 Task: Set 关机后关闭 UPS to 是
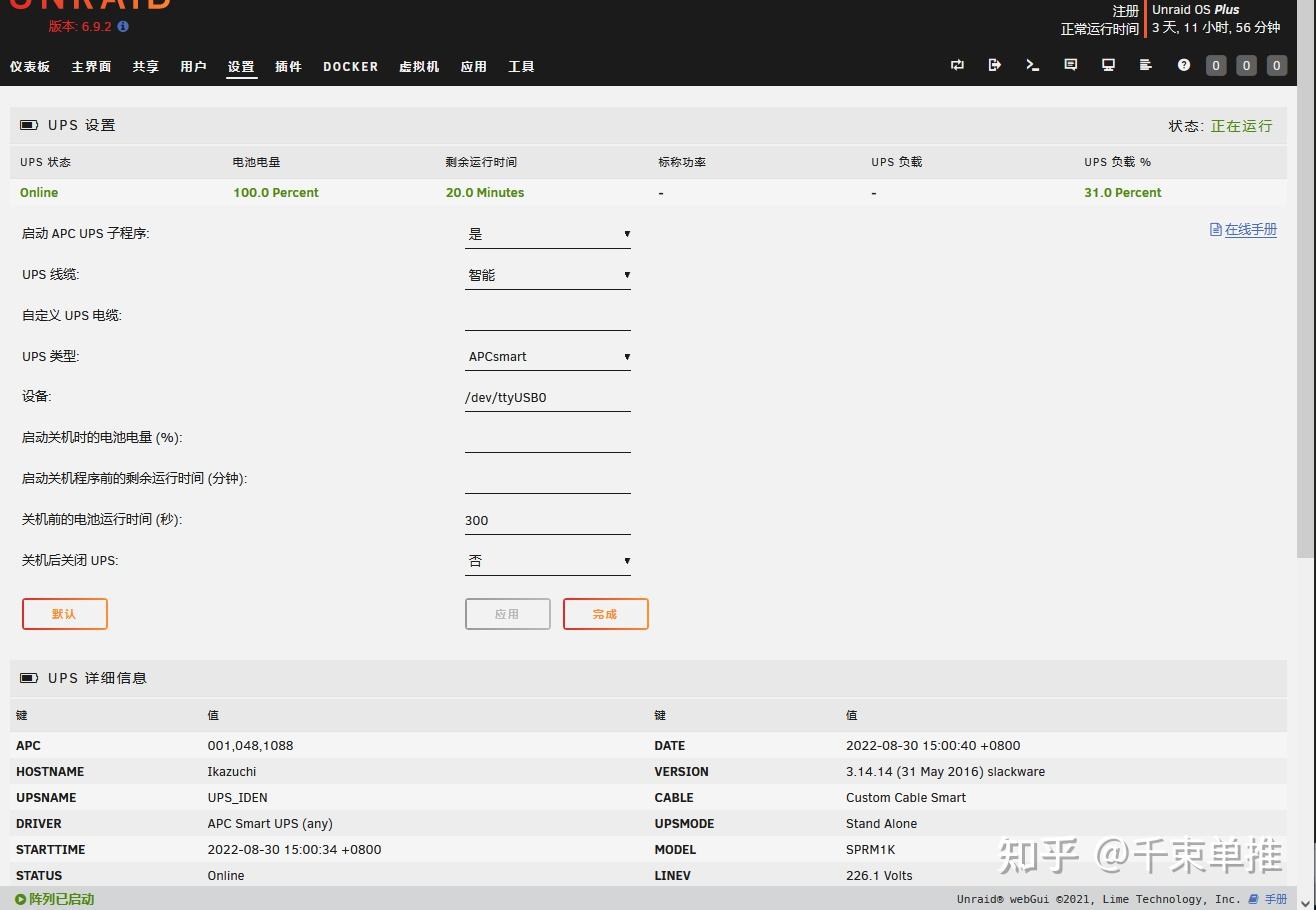coord(547,560)
